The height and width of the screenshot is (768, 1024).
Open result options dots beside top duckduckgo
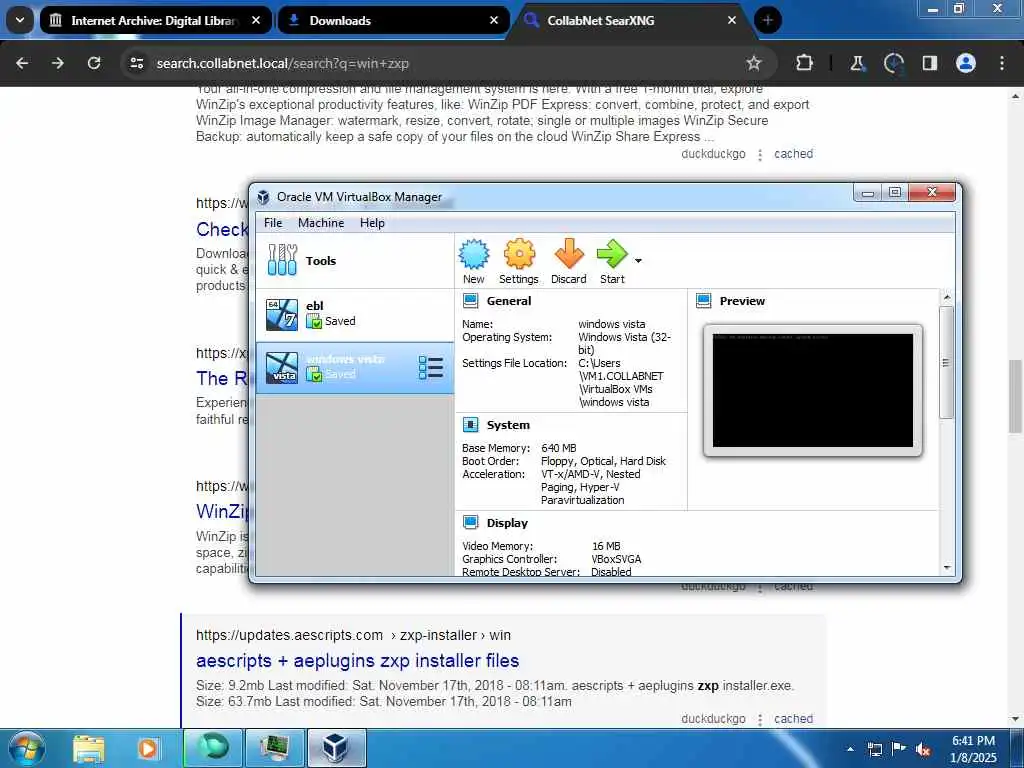coord(760,155)
